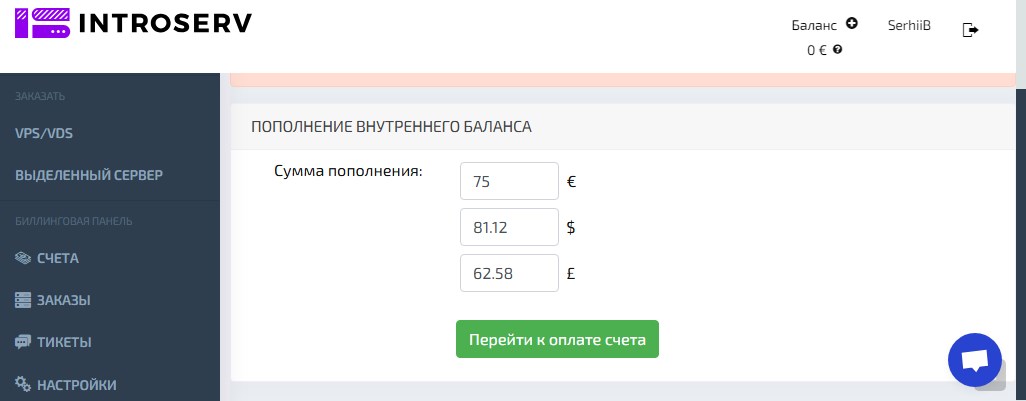The height and width of the screenshot is (401, 1026).
Task: Click the plus icon next to Баланс
Action: pyautogui.click(x=851, y=23)
